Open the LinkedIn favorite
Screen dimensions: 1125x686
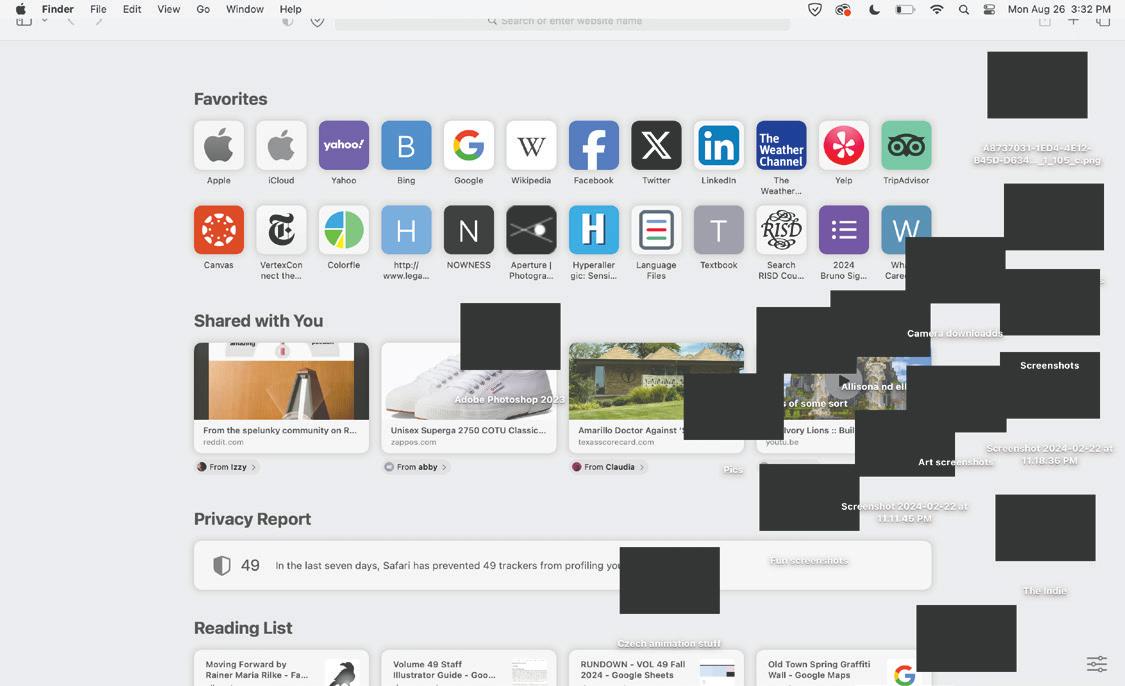point(718,146)
